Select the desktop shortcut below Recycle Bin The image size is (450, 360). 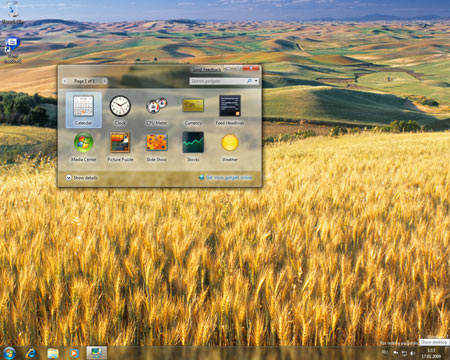[13, 50]
